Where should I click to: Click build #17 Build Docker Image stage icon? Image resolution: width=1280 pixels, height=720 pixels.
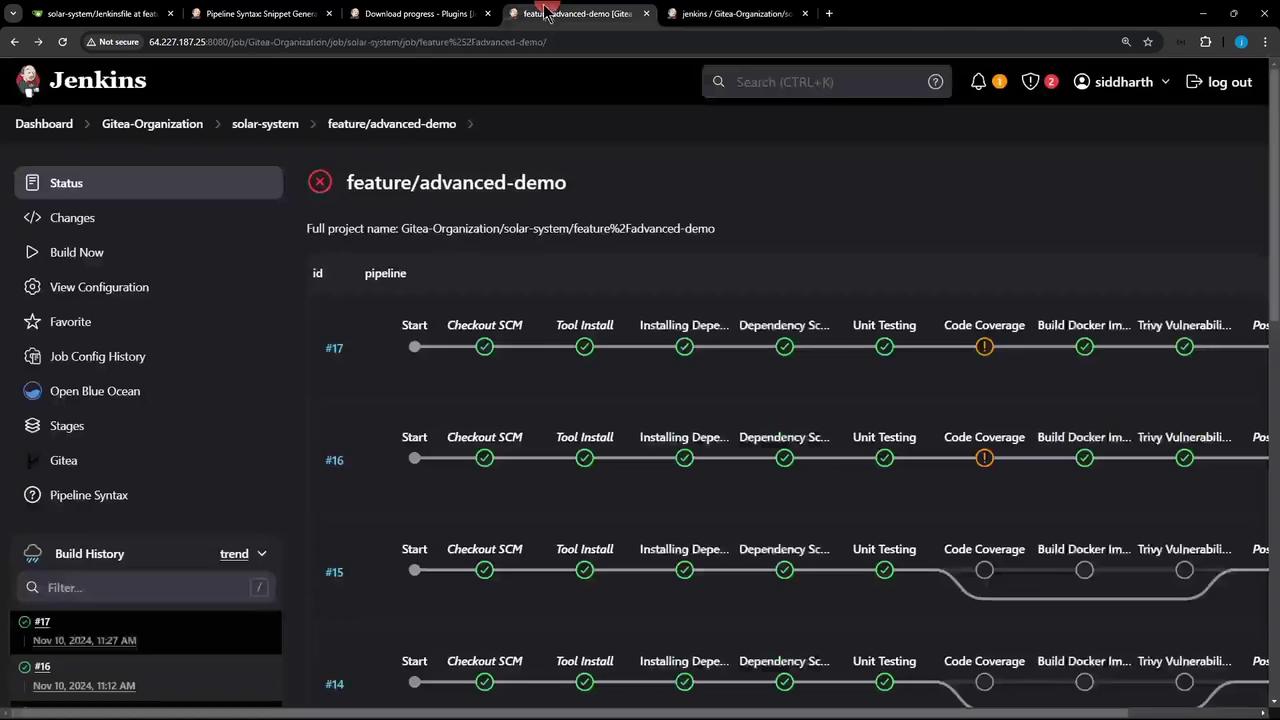click(x=1084, y=347)
